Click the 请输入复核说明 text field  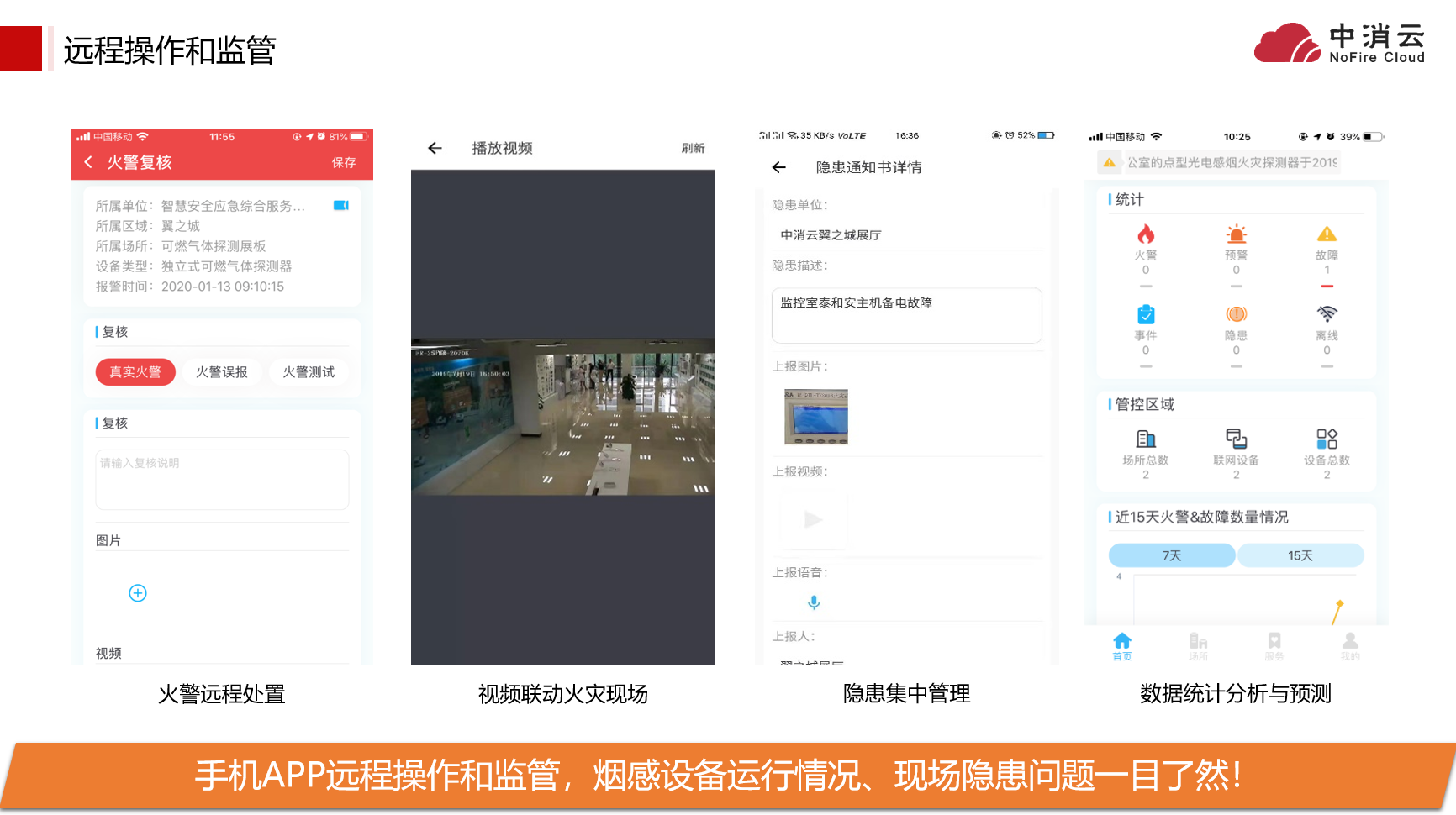(222, 480)
